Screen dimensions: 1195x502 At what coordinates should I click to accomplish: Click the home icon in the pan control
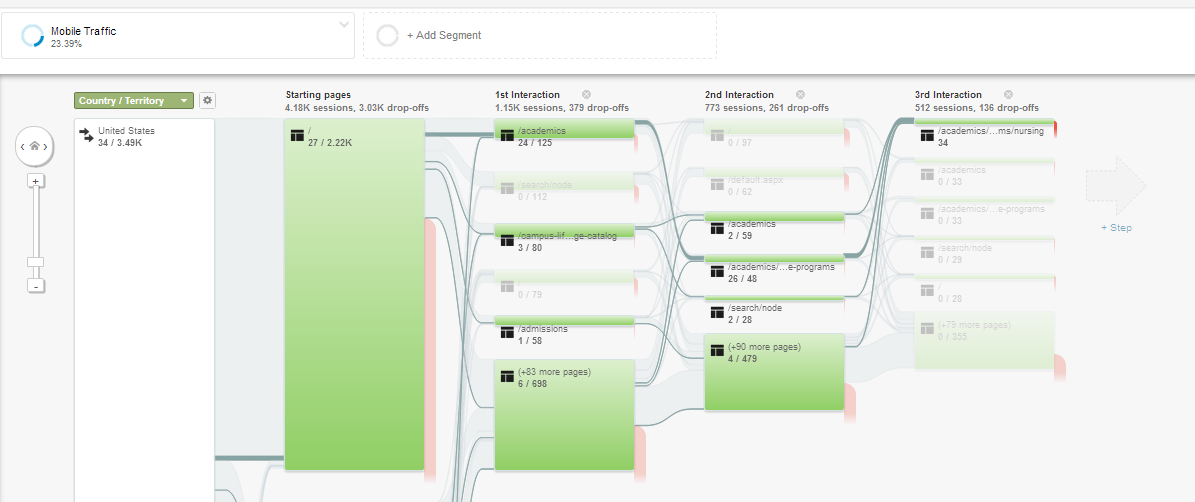tap(34, 146)
